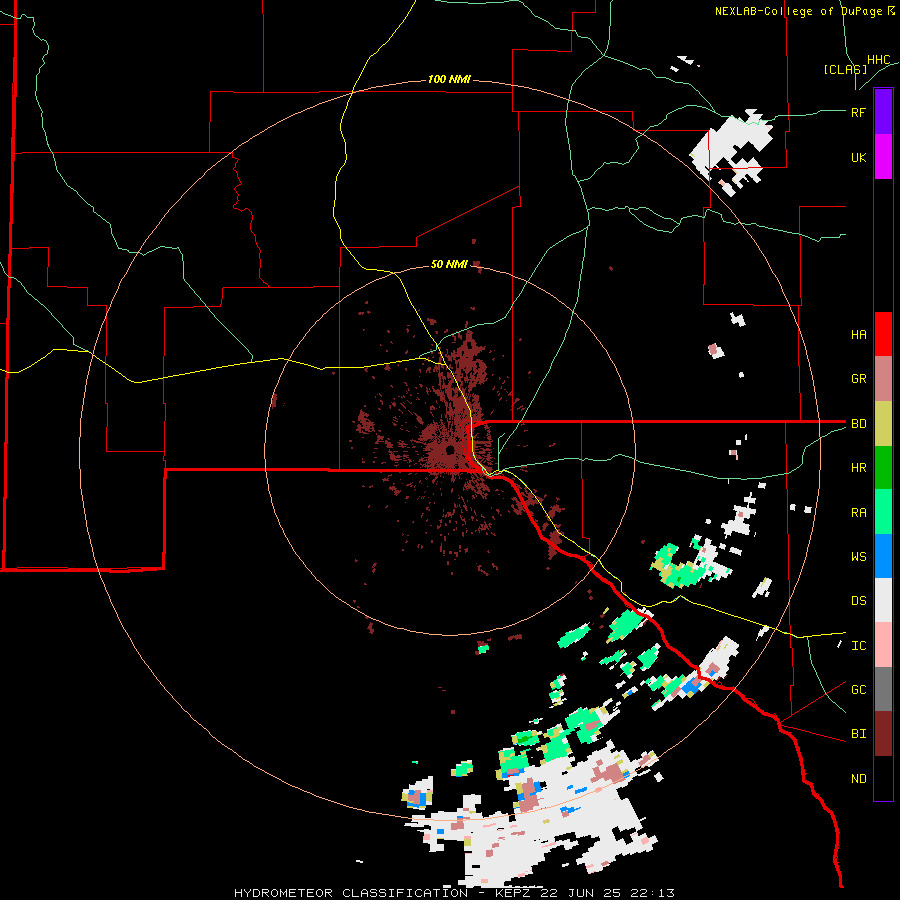Viewport: 900px width, 900px height.
Task: Click the HA legend label
Action: pos(858,335)
